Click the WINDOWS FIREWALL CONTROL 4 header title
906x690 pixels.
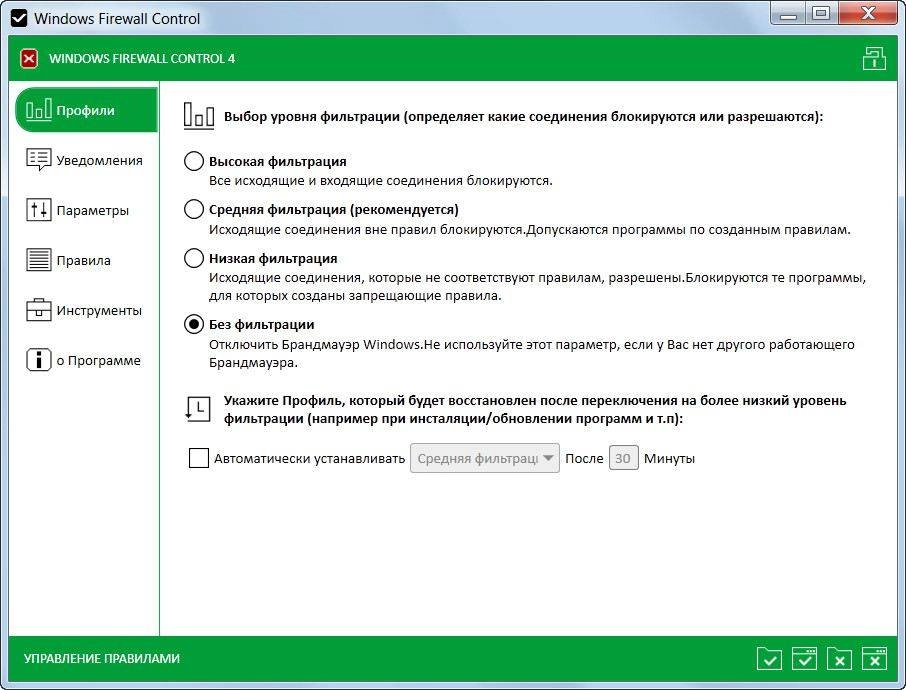[x=142, y=58]
